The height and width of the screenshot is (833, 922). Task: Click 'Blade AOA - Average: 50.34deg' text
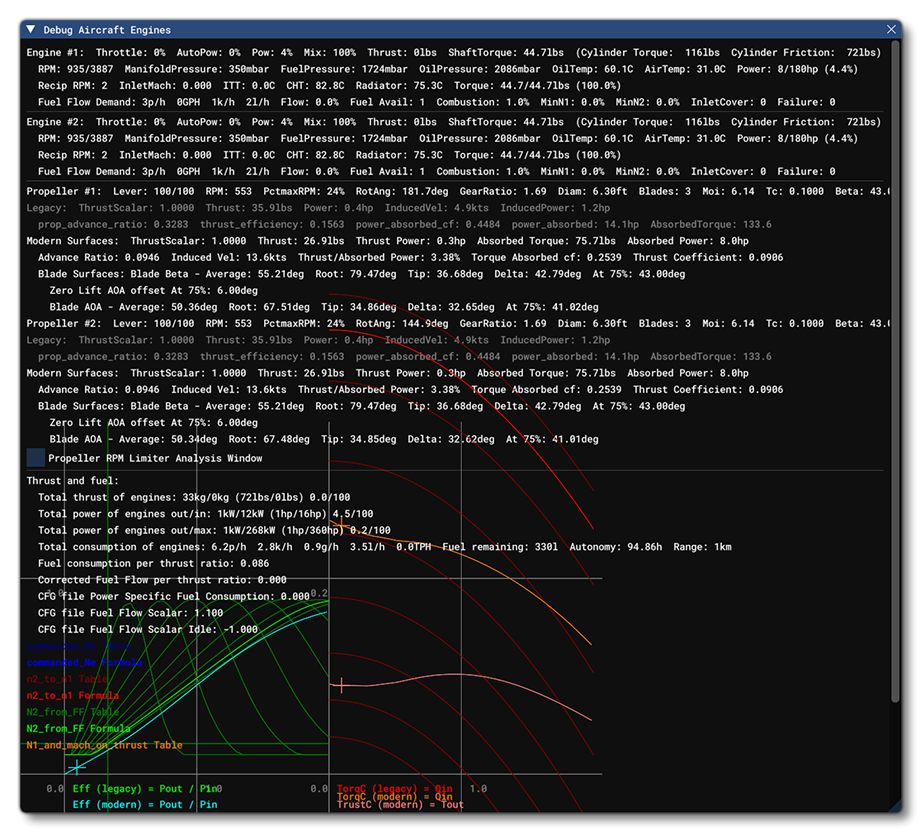tap(133, 439)
